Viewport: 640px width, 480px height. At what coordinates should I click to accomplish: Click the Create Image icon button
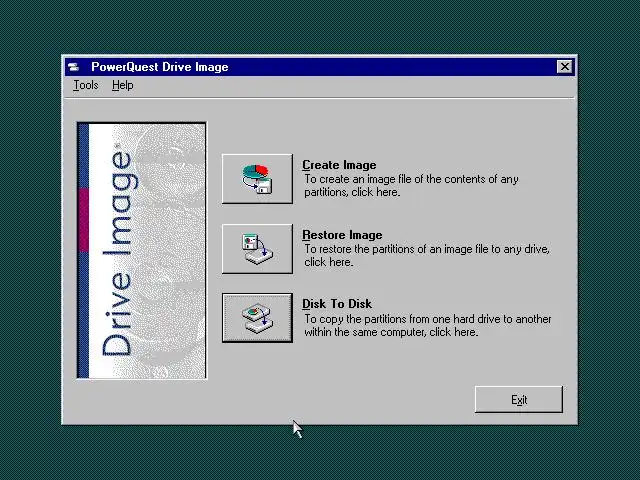tap(257, 179)
